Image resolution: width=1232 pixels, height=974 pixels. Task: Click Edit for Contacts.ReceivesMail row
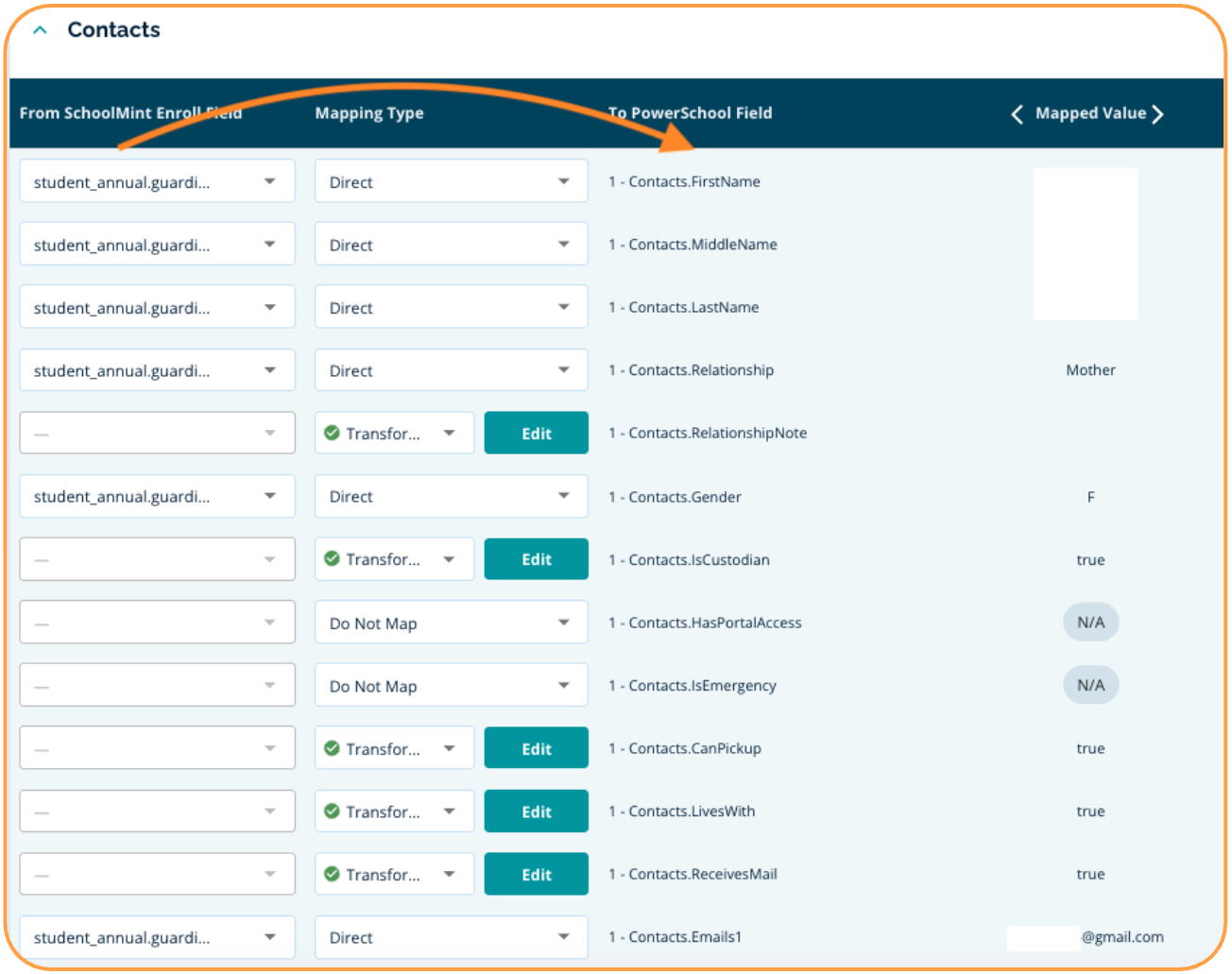click(x=536, y=875)
